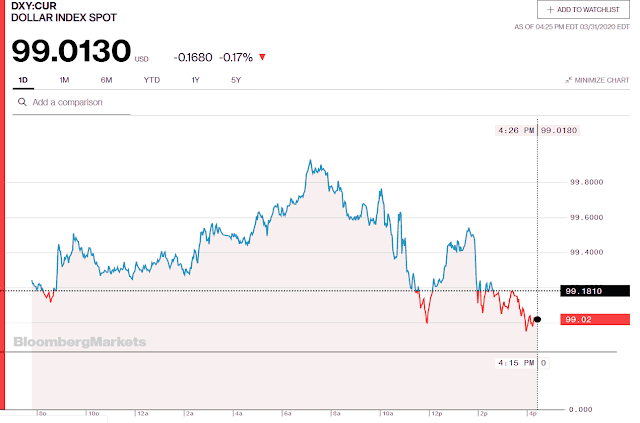Switch chart to 6M range
Screen dimensions: 640x423
(x=106, y=80)
